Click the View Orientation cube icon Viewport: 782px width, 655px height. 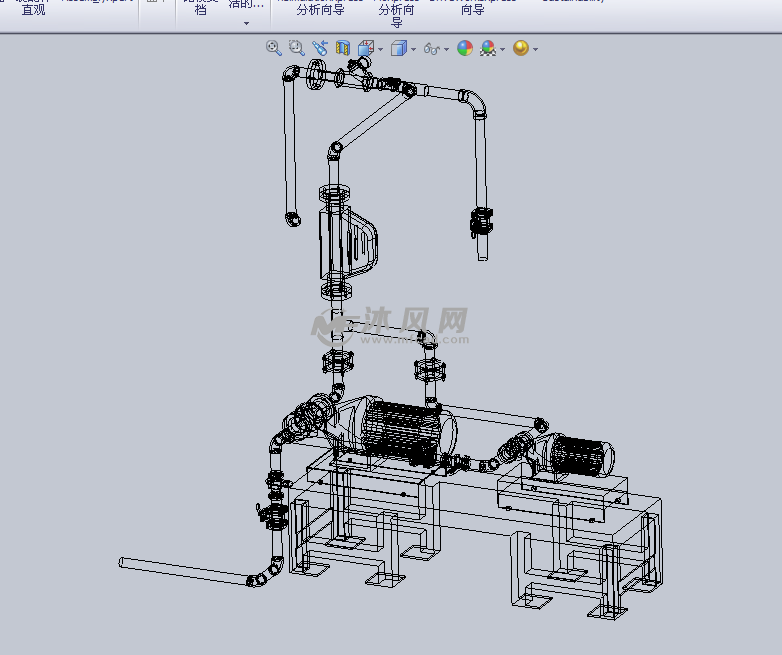coord(366,48)
